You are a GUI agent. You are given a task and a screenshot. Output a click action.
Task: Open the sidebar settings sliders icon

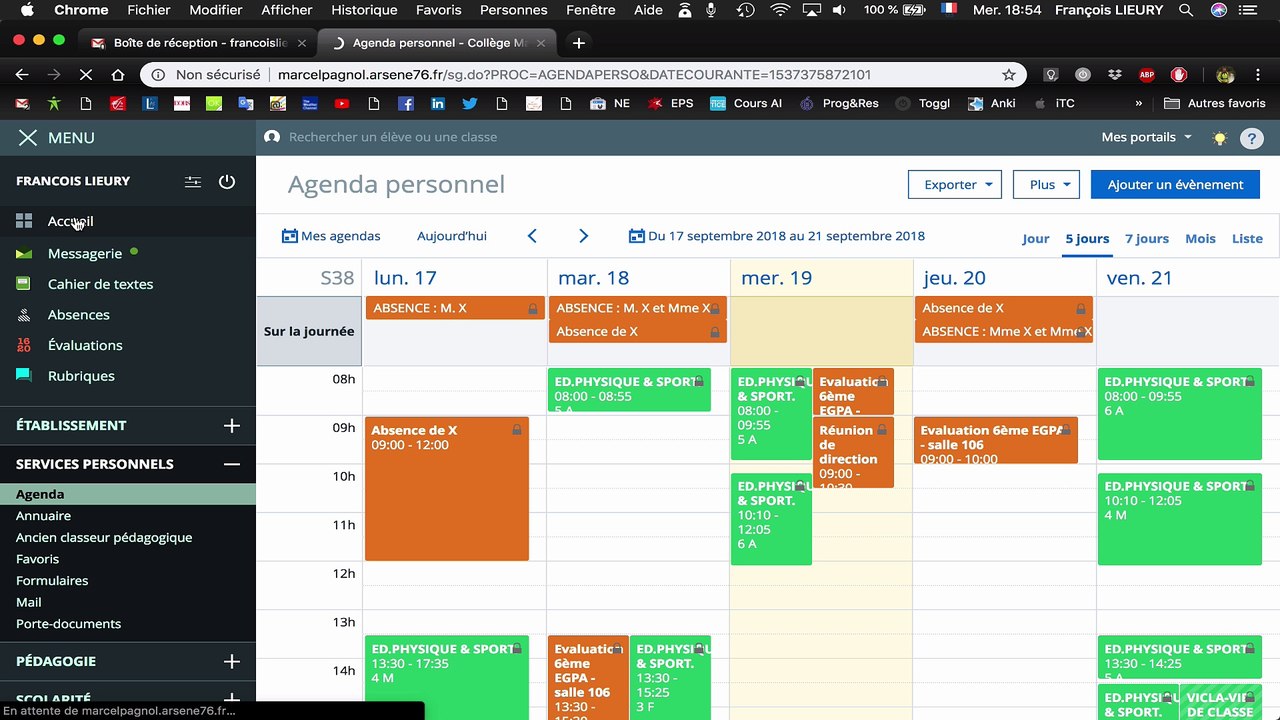[x=193, y=181]
